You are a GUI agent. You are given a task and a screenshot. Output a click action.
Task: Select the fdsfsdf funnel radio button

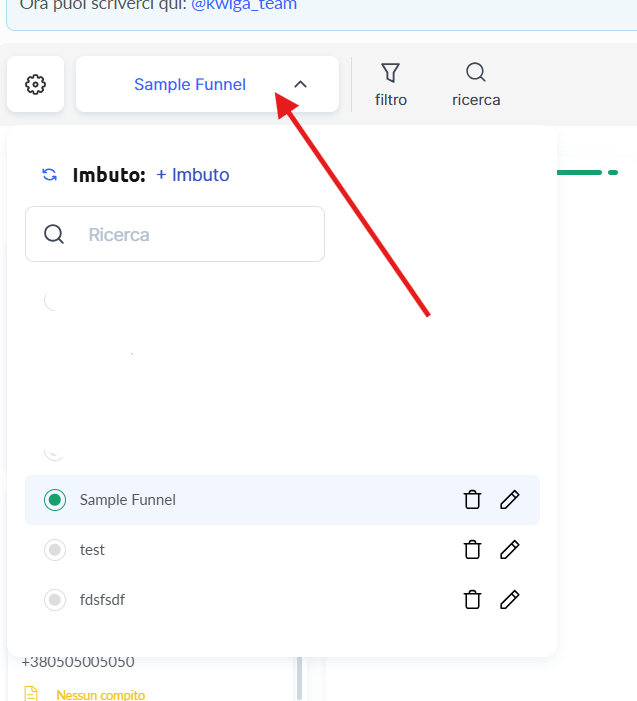point(55,600)
